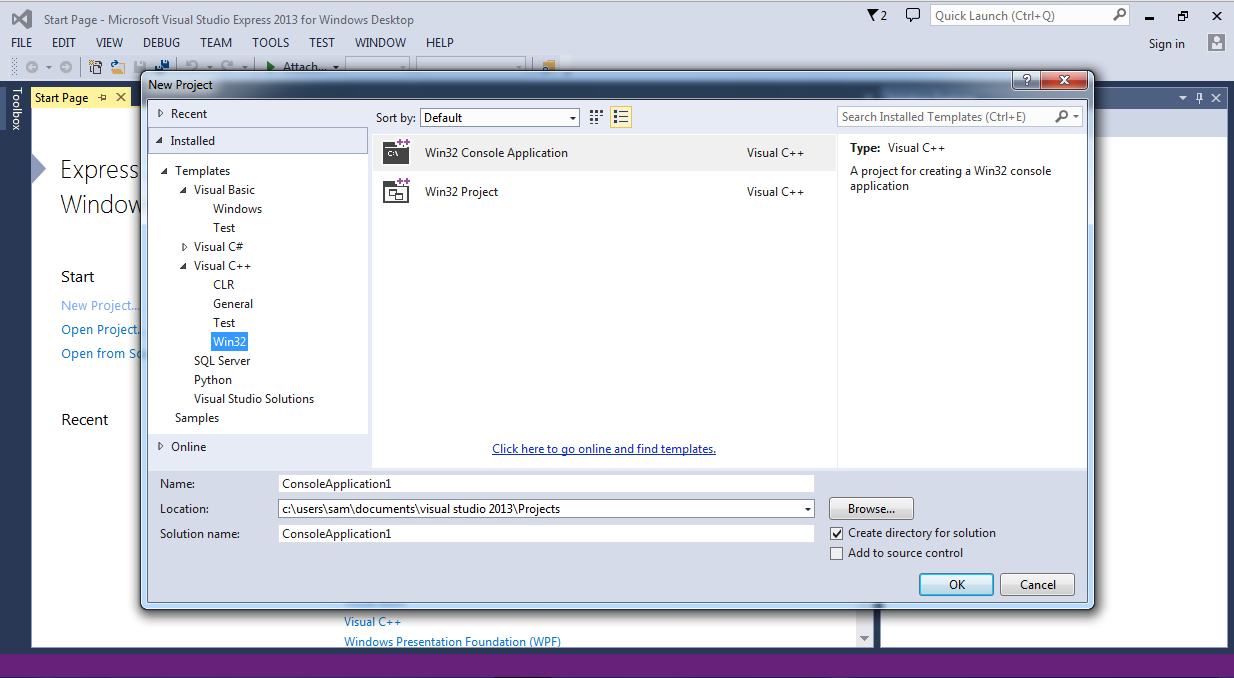Click the Redo toolbar icon
The image size is (1234, 678).
pos(226,67)
